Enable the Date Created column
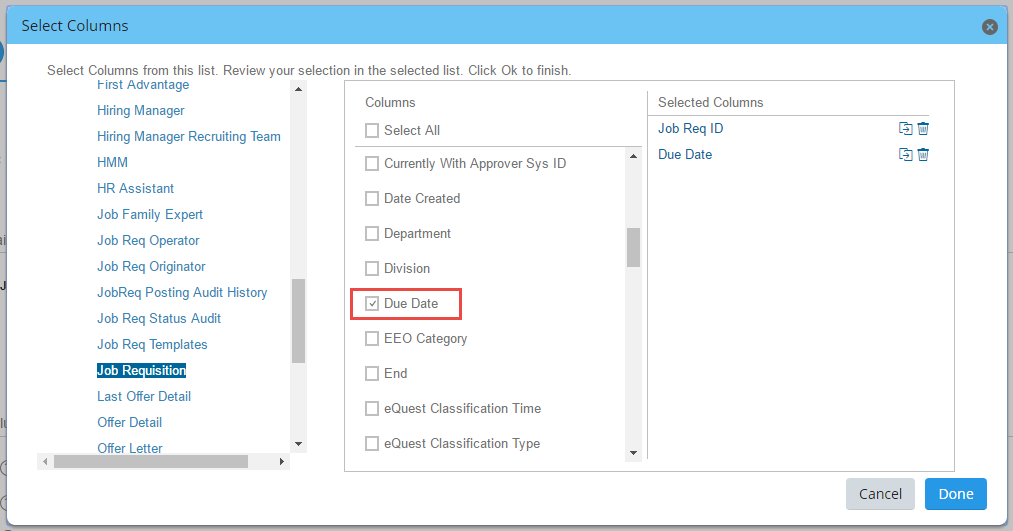Image resolution: width=1013 pixels, height=531 pixels. 372,198
